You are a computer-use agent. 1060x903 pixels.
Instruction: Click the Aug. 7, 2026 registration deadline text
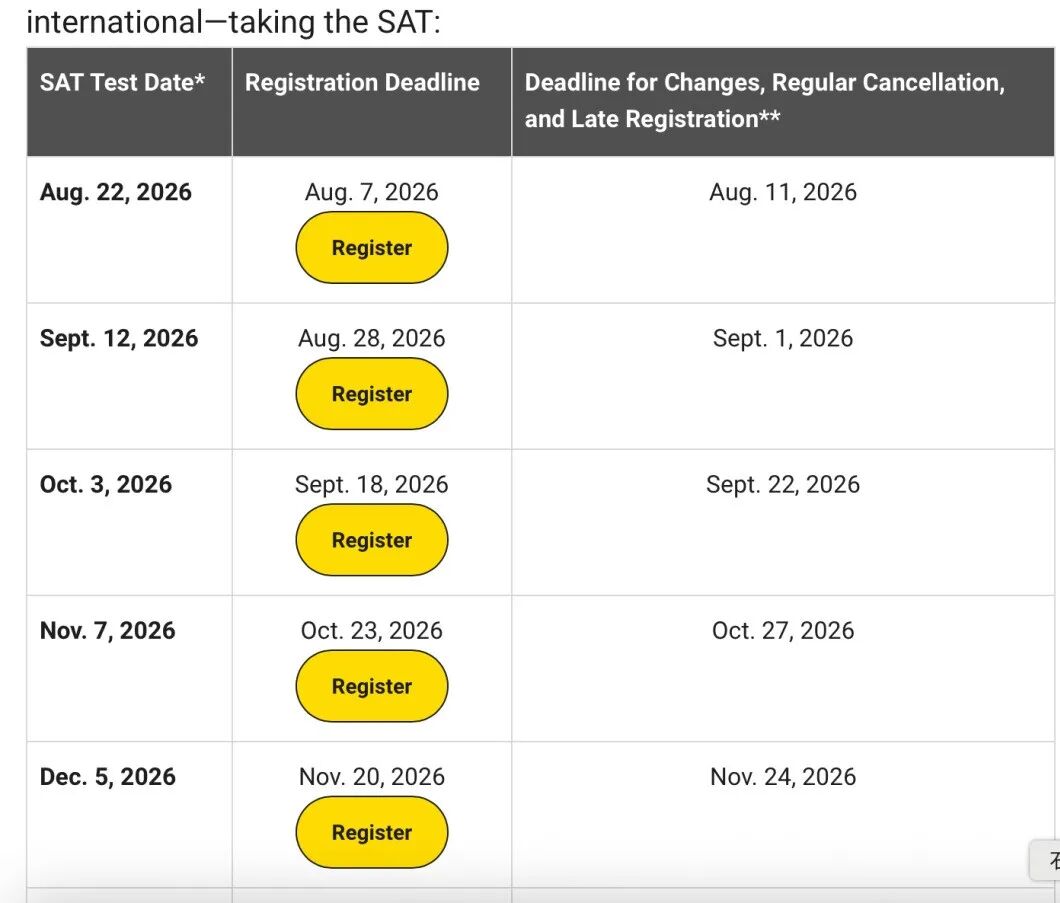[372, 192]
